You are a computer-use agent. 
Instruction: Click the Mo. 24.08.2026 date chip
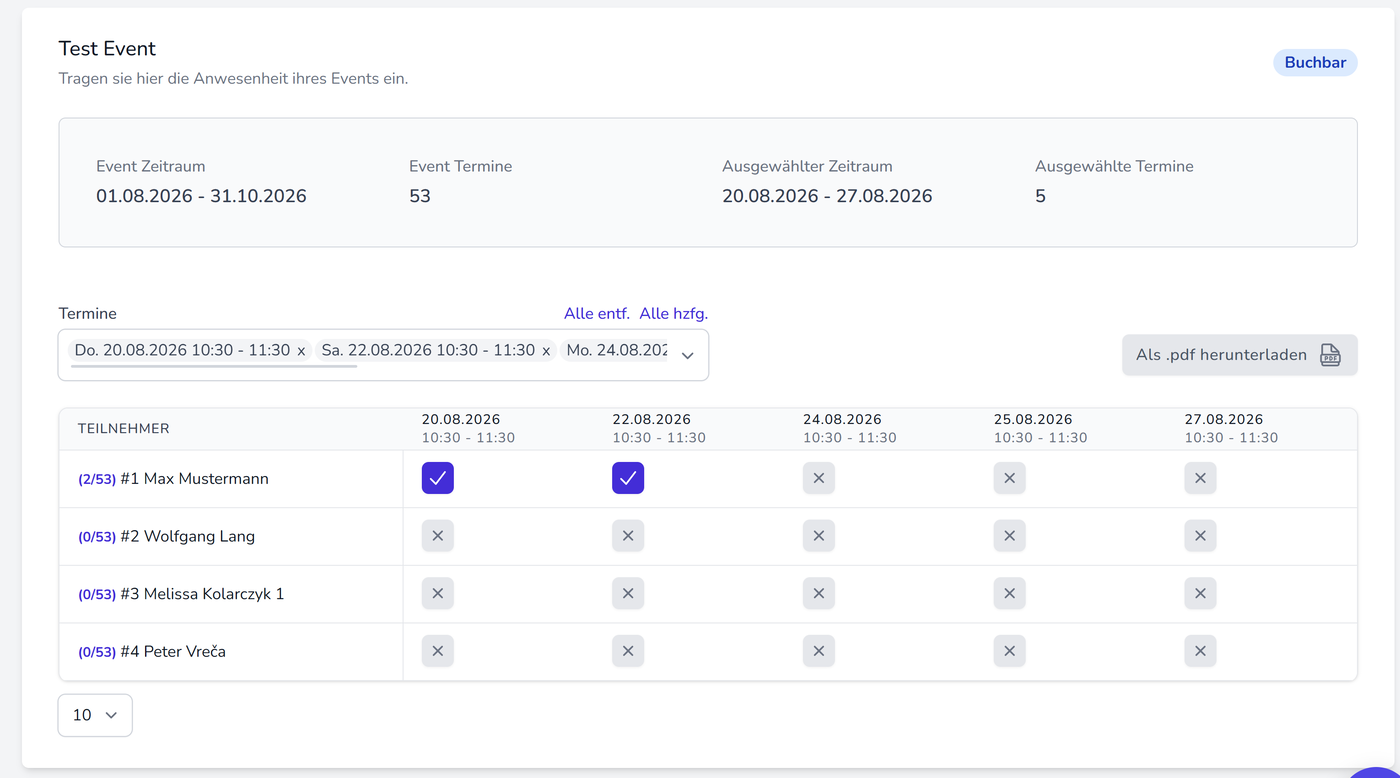(x=616, y=351)
